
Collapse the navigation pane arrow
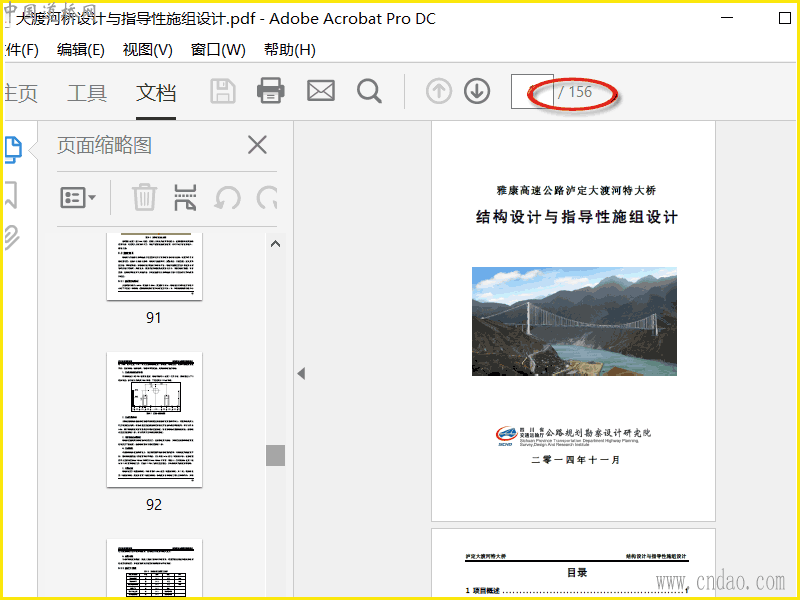click(x=302, y=373)
